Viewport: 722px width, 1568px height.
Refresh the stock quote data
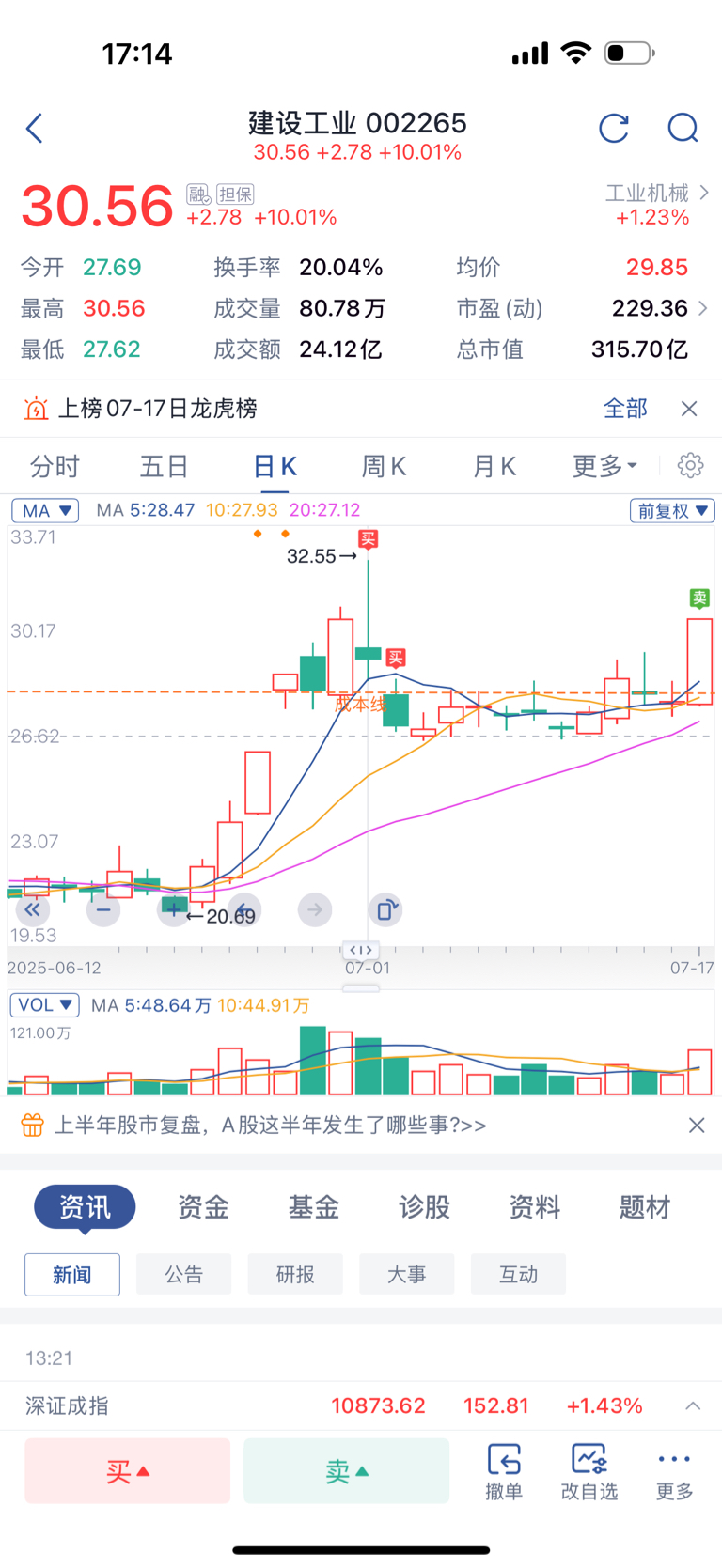coord(614,128)
